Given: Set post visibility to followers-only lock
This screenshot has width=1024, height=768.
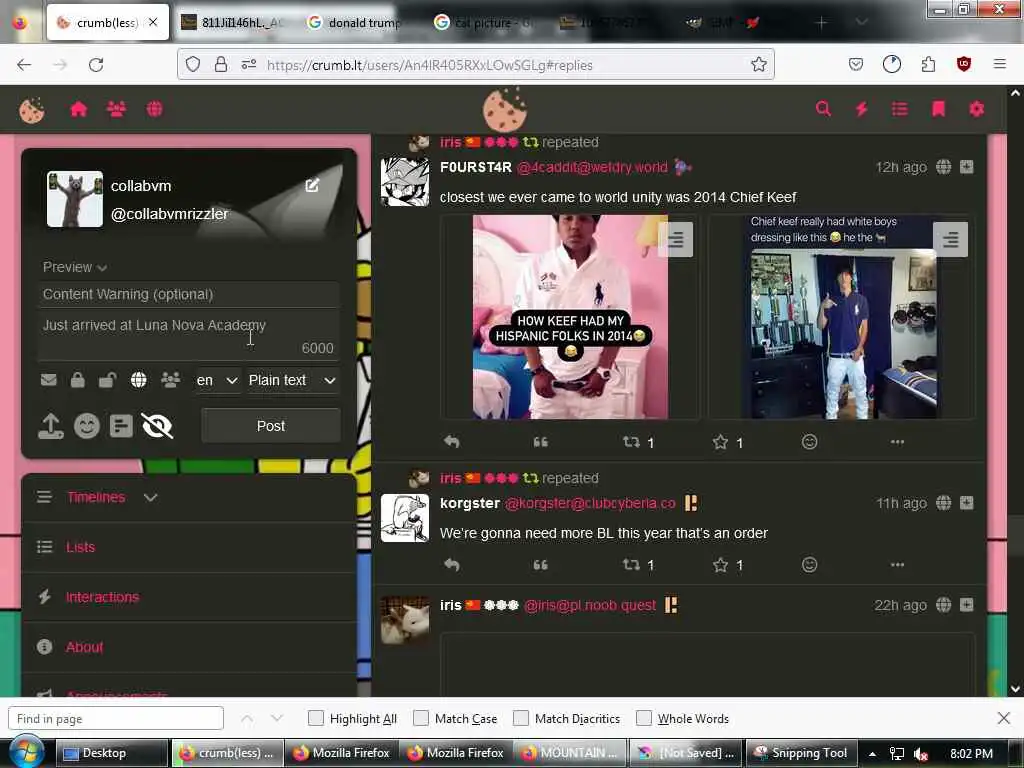Looking at the screenshot, I should click(x=78, y=380).
